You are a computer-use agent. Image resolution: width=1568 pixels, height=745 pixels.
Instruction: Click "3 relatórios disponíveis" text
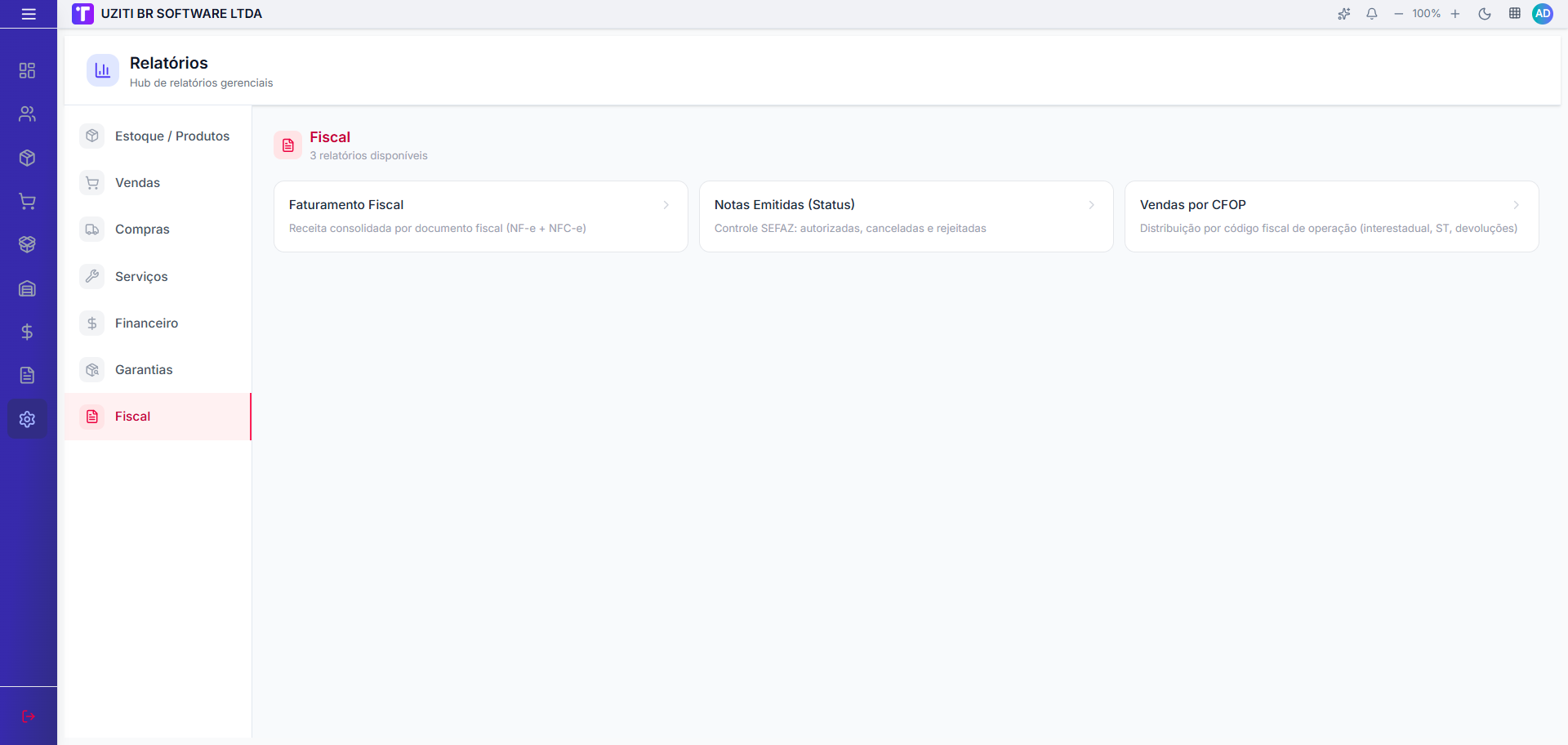[368, 156]
